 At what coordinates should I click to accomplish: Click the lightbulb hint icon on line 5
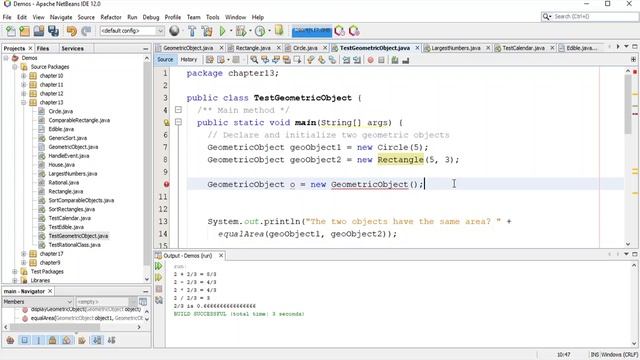click(x=167, y=122)
